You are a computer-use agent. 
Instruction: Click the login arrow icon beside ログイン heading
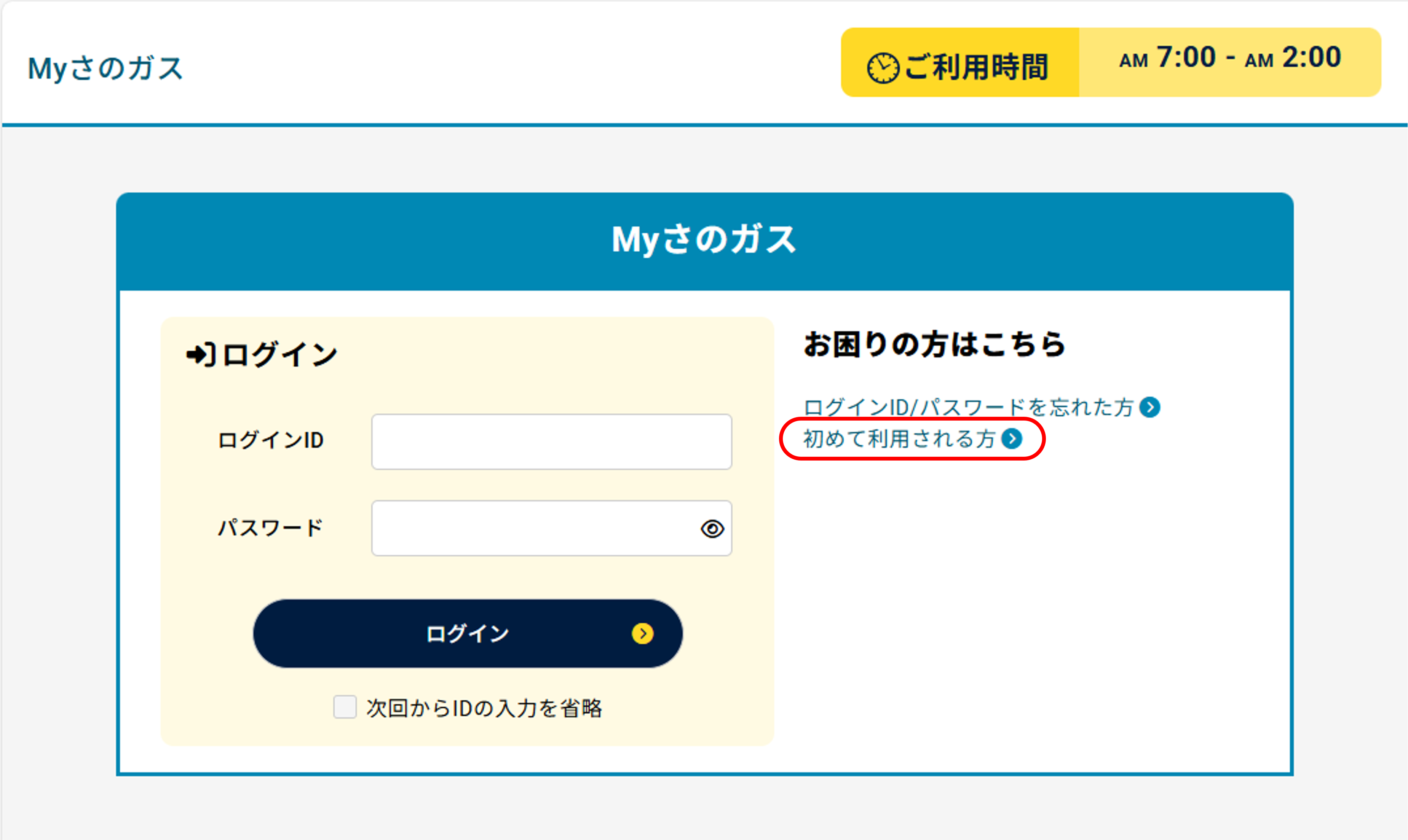coord(200,353)
